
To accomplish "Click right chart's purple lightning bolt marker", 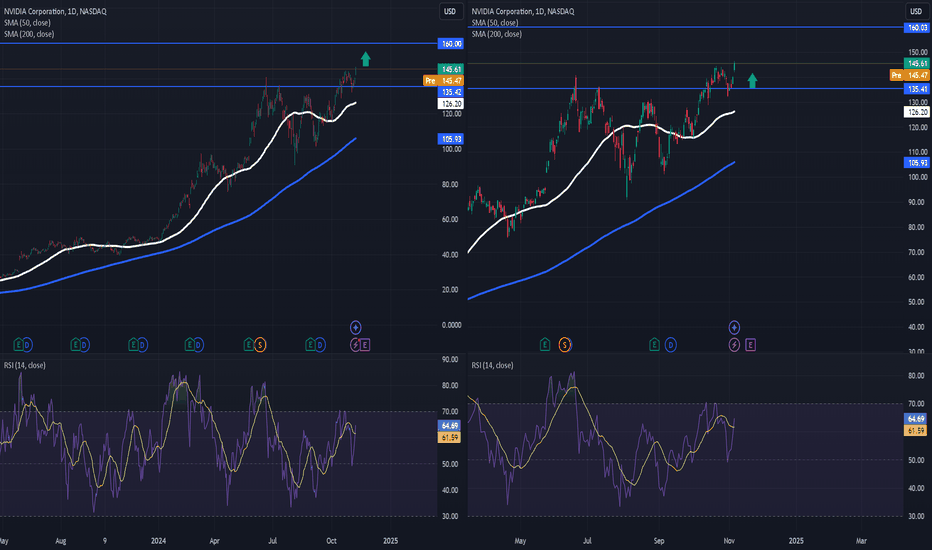I will tap(734, 345).
